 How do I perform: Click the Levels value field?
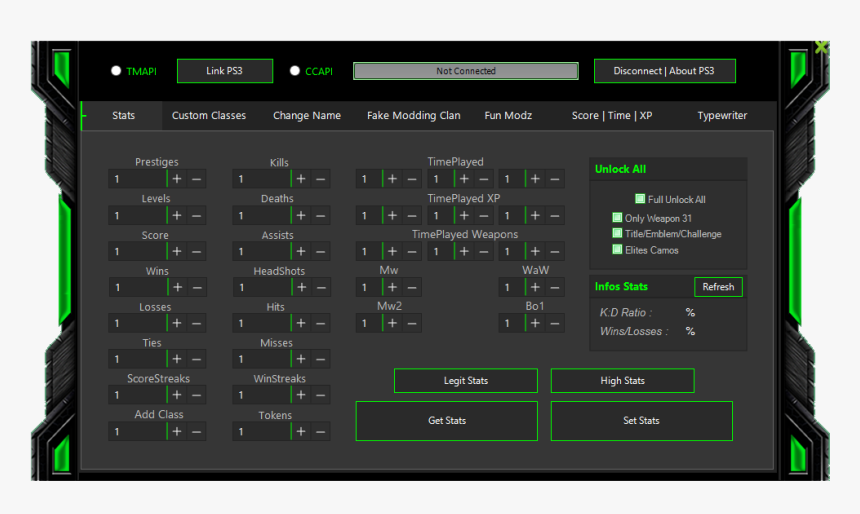point(138,216)
